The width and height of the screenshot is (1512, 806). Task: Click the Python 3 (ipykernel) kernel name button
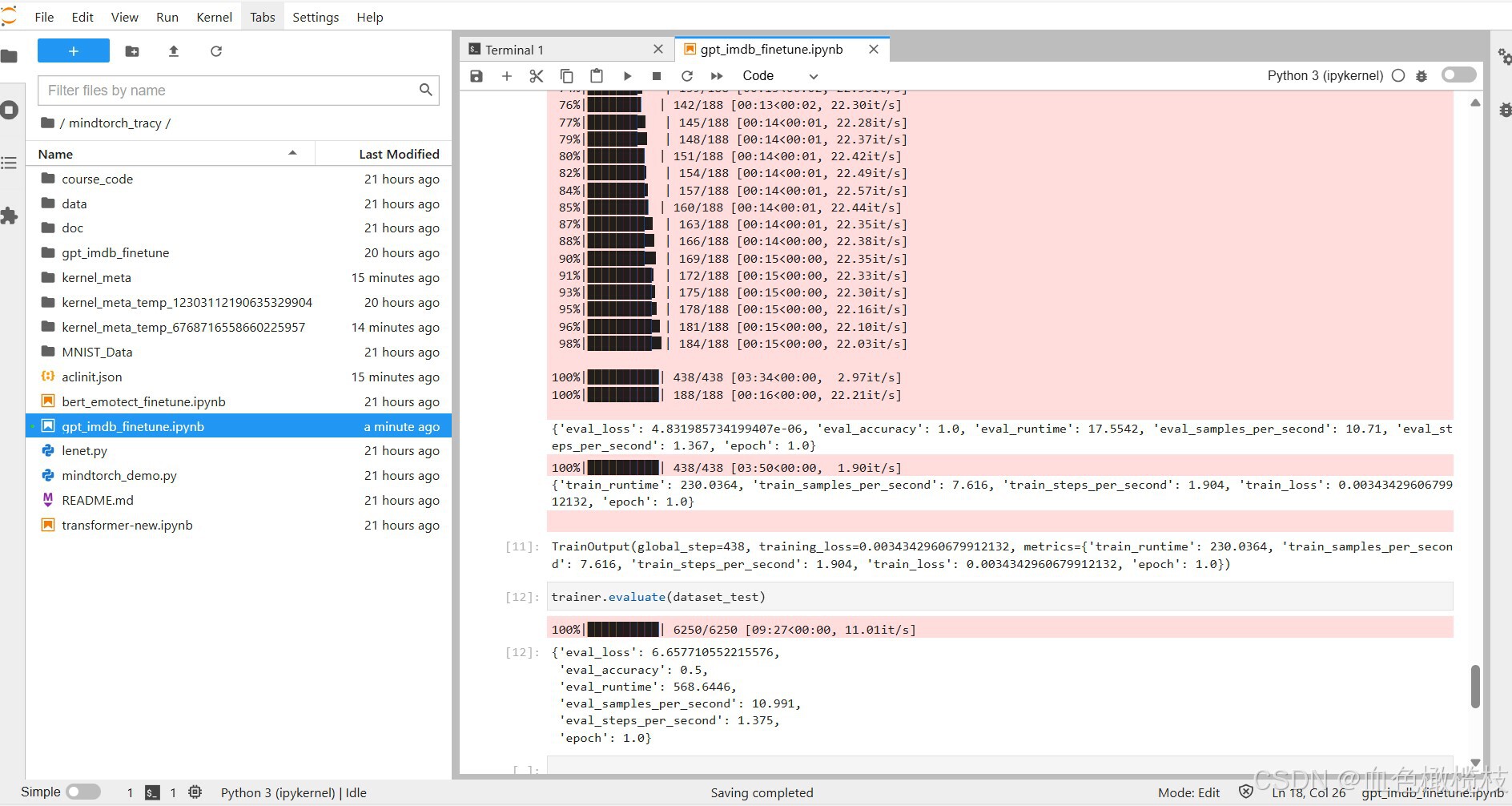point(1325,75)
